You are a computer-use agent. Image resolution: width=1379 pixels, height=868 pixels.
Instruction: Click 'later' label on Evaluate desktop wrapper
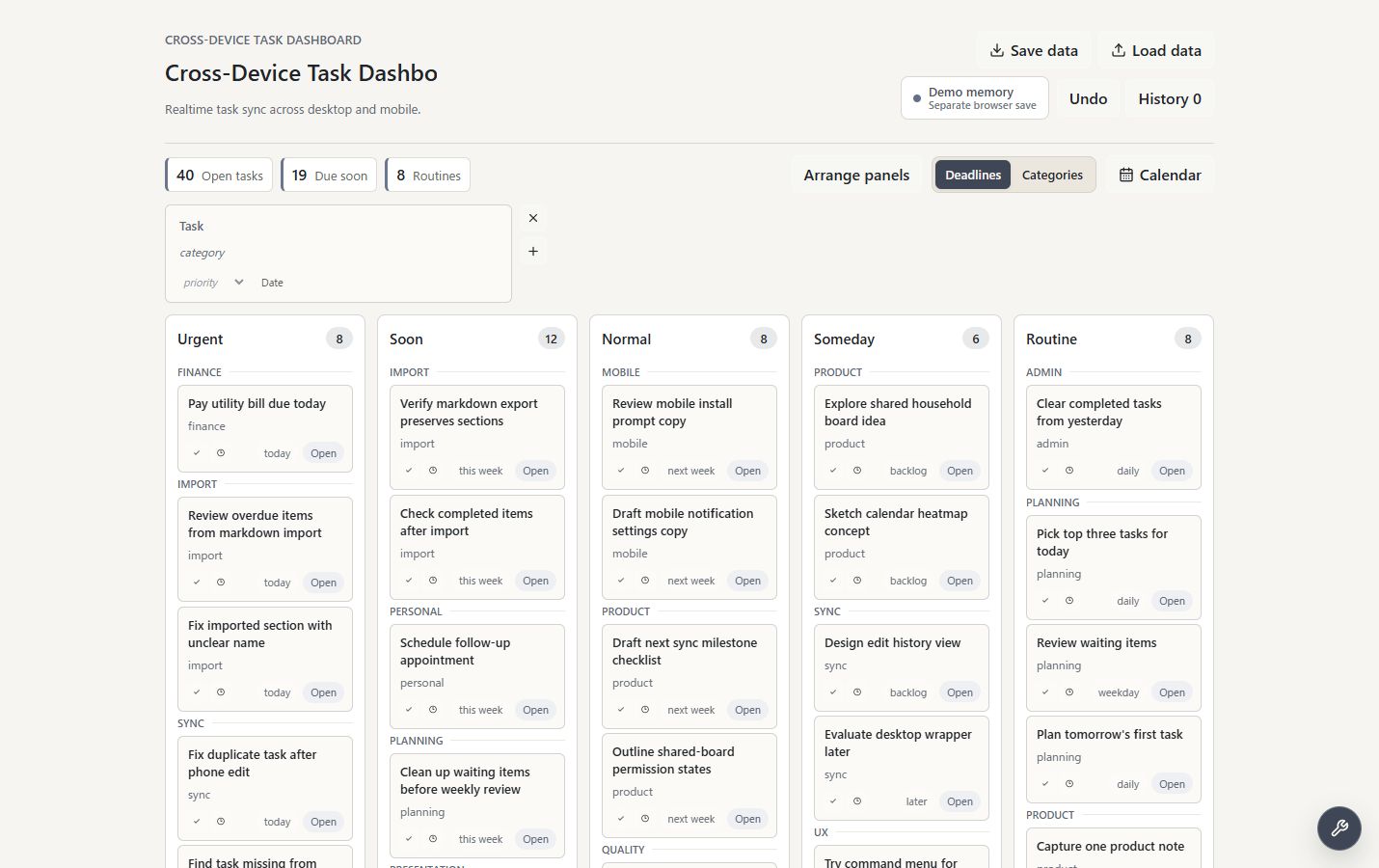point(916,801)
